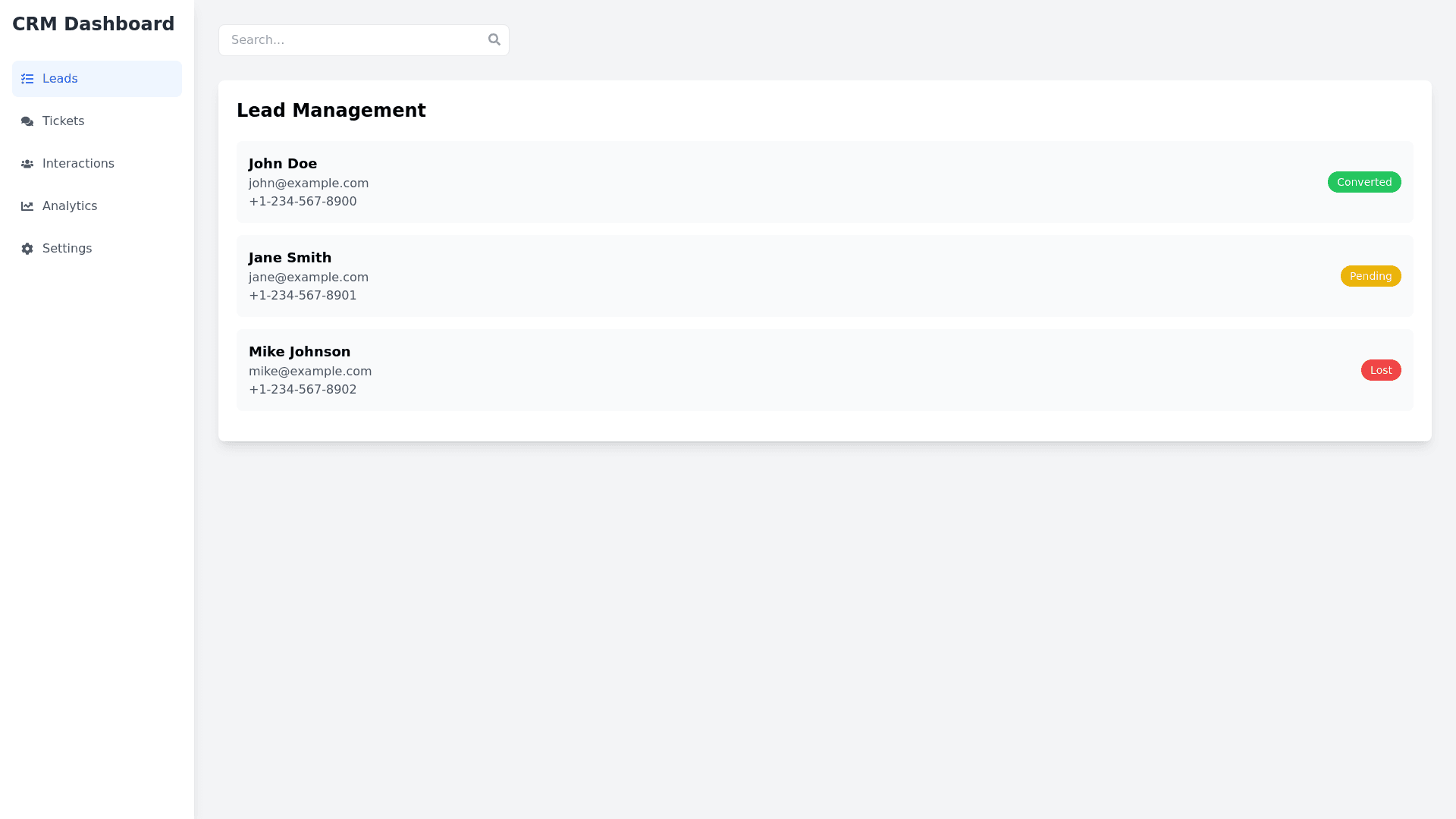Click the Settings gear icon
The width and height of the screenshot is (1456, 819).
tap(27, 249)
